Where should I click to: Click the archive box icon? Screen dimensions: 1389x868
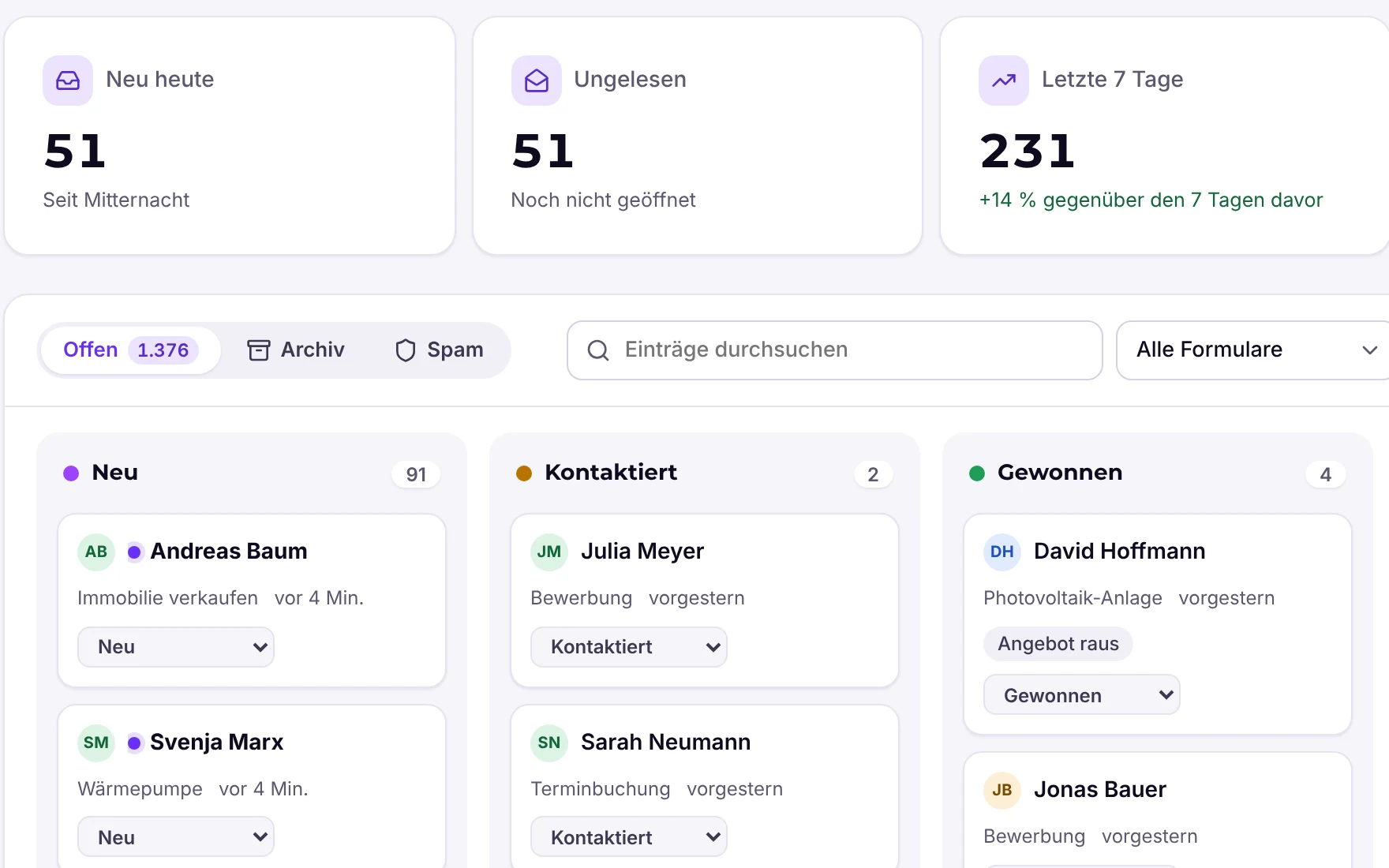pyautogui.click(x=259, y=350)
